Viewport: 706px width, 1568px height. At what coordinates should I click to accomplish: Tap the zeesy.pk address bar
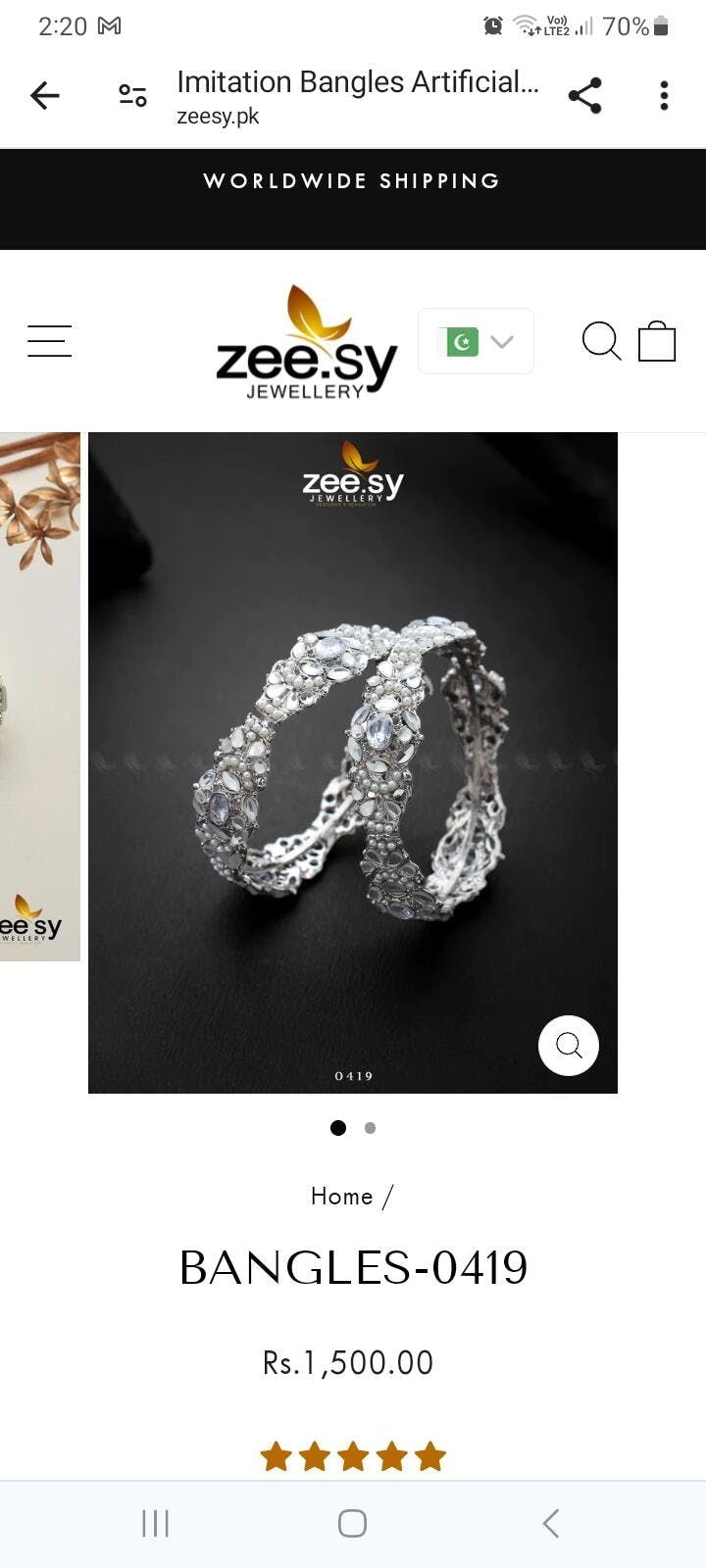click(358, 96)
